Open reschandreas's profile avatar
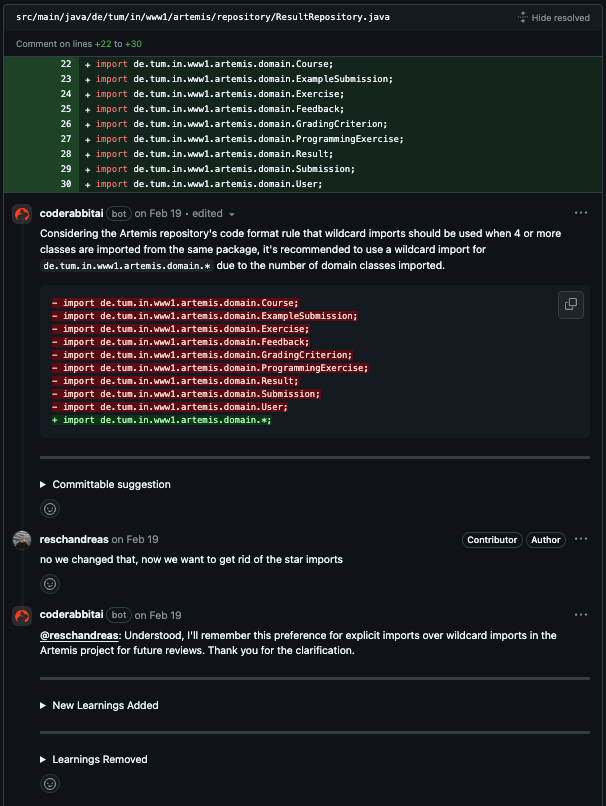The width and height of the screenshot is (606, 806). (21, 539)
